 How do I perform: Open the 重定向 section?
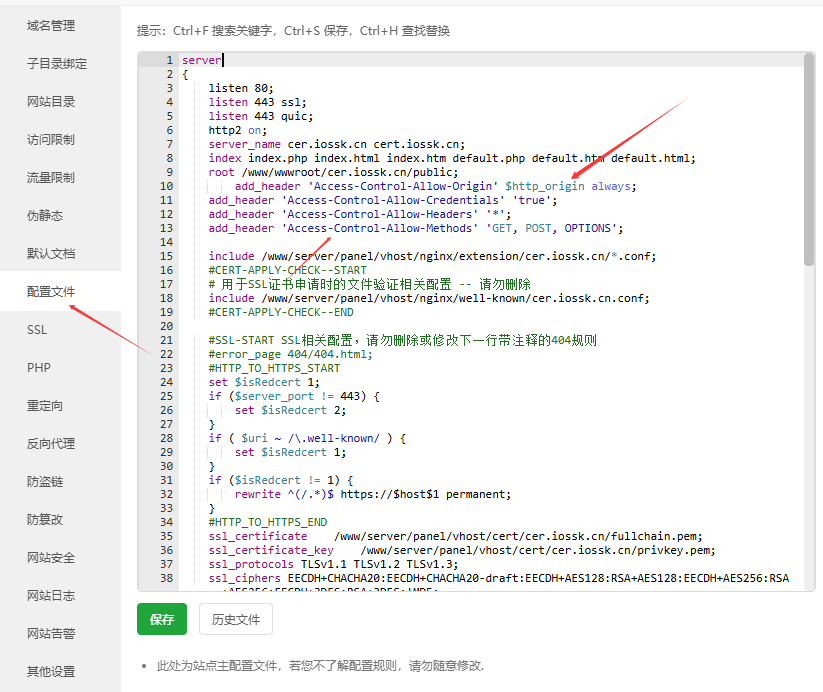point(45,406)
